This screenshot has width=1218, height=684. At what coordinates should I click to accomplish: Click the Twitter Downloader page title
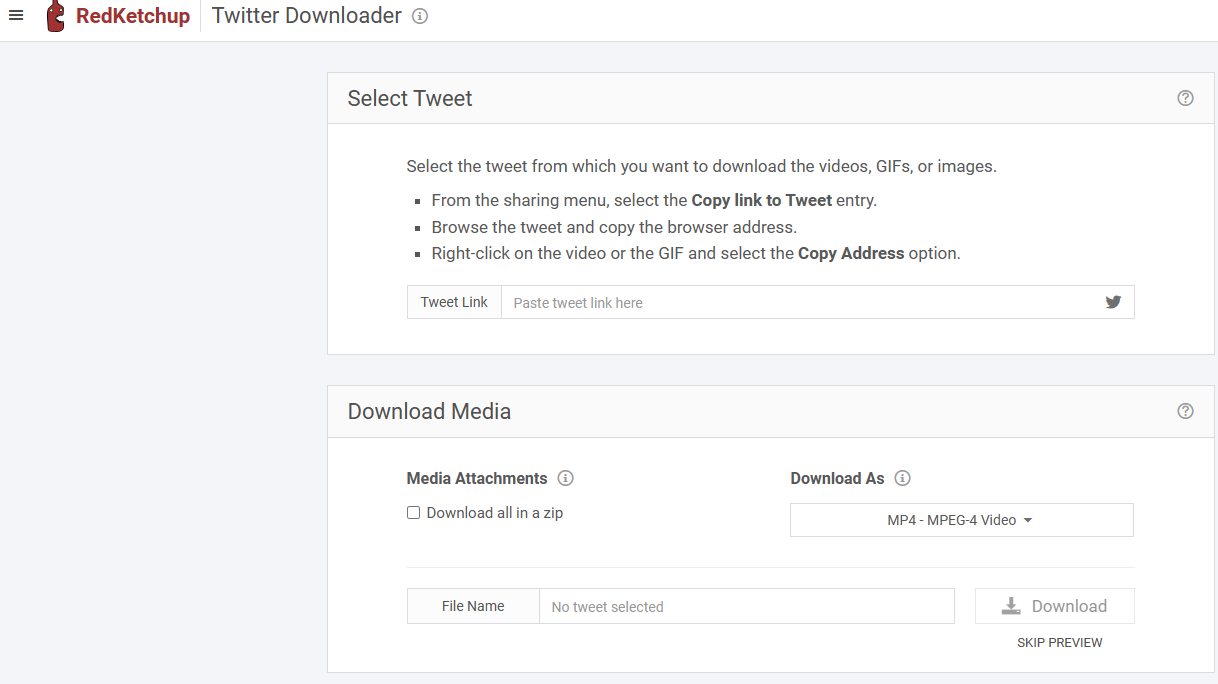click(x=307, y=16)
